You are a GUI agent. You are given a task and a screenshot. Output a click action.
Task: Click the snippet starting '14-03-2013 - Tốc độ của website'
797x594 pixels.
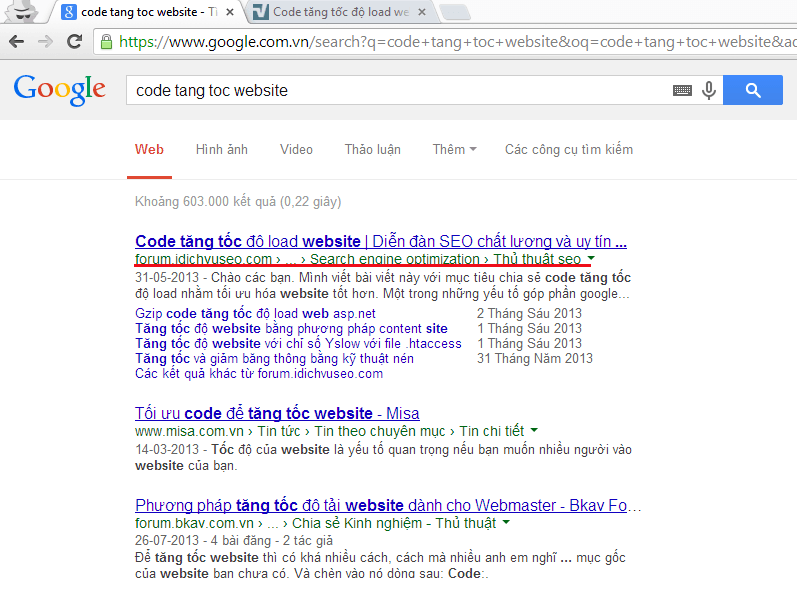click(x=383, y=457)
